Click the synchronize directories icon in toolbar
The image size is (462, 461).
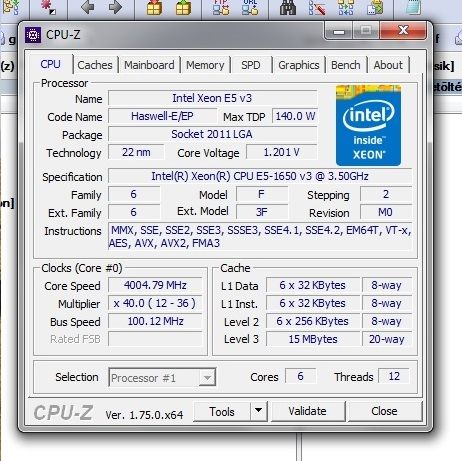coord(346,7)
